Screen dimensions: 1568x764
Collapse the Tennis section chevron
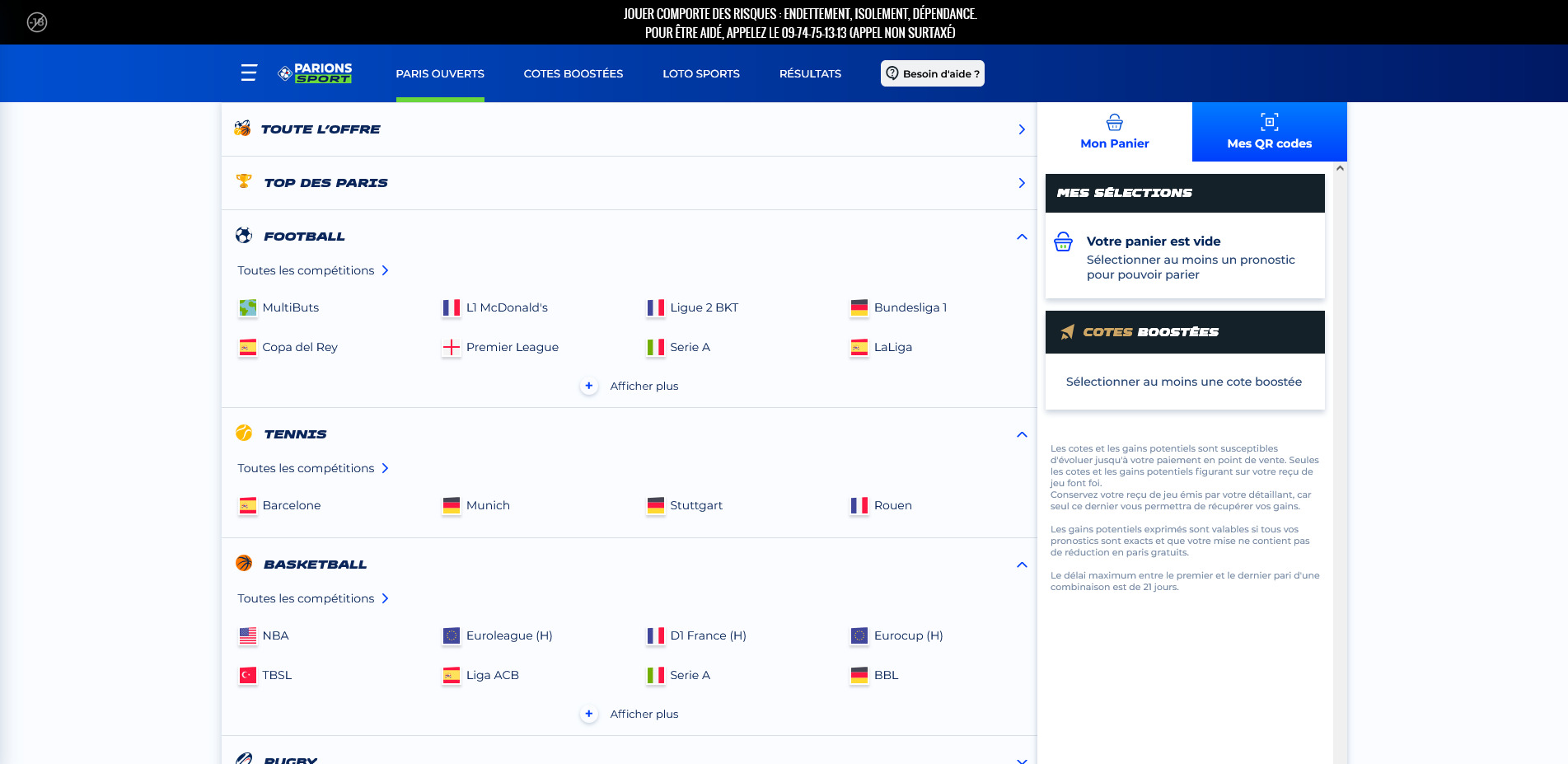click(1022, 434)
